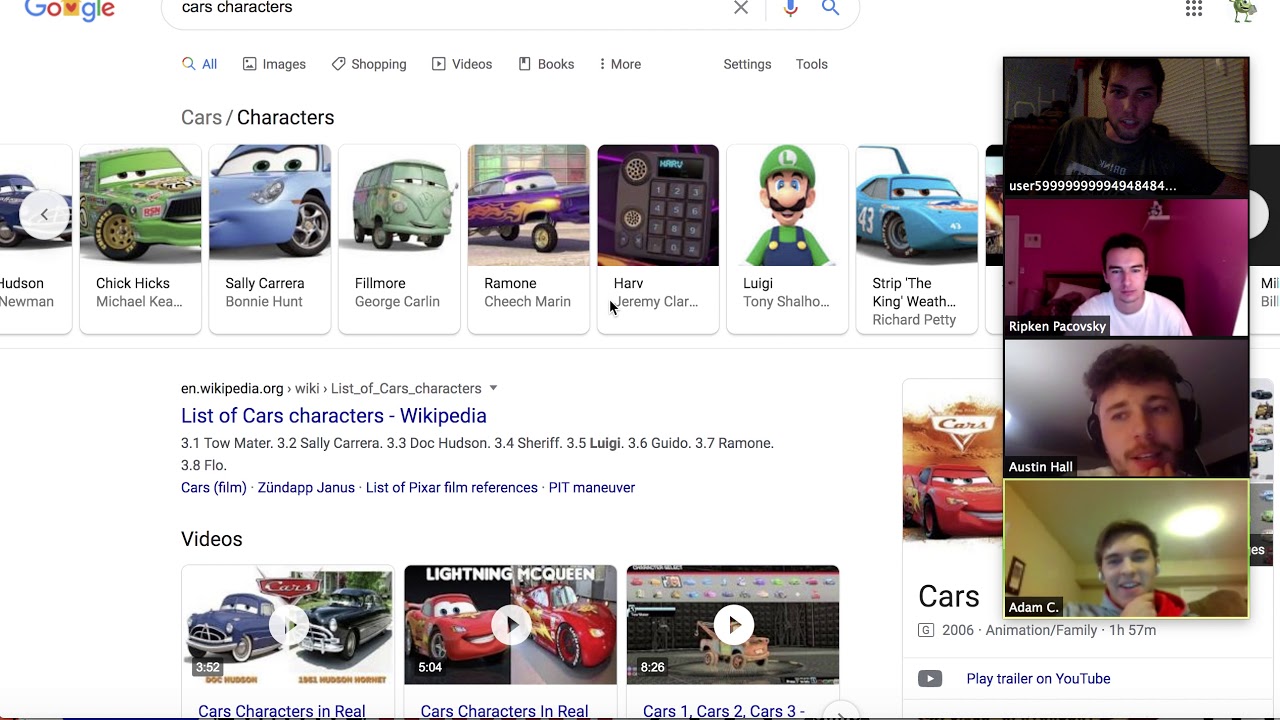Play the 5:04 Lightning McQueen video
This screenshot has width=1280, height=720.
(x=510, y=625)
